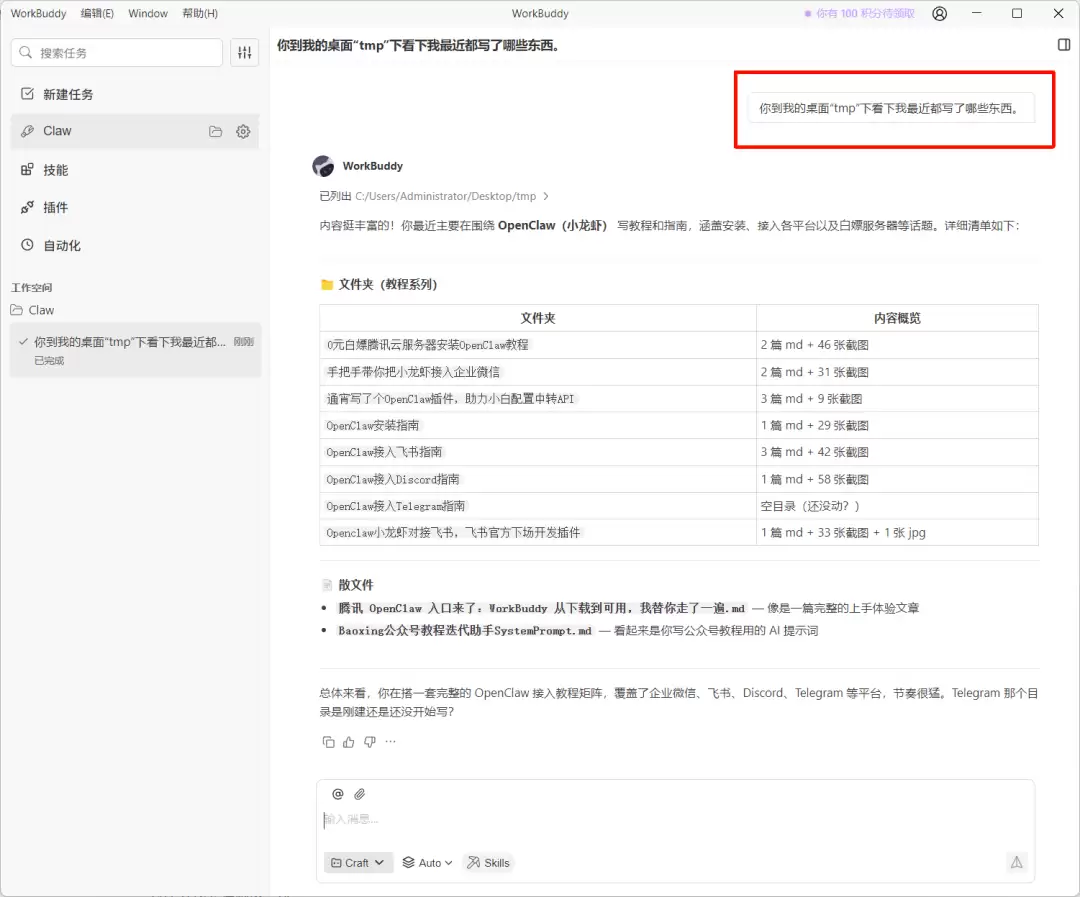1080x897 pixels.
Task: Toggle the right side panel icon
Action: [1064, 45]
